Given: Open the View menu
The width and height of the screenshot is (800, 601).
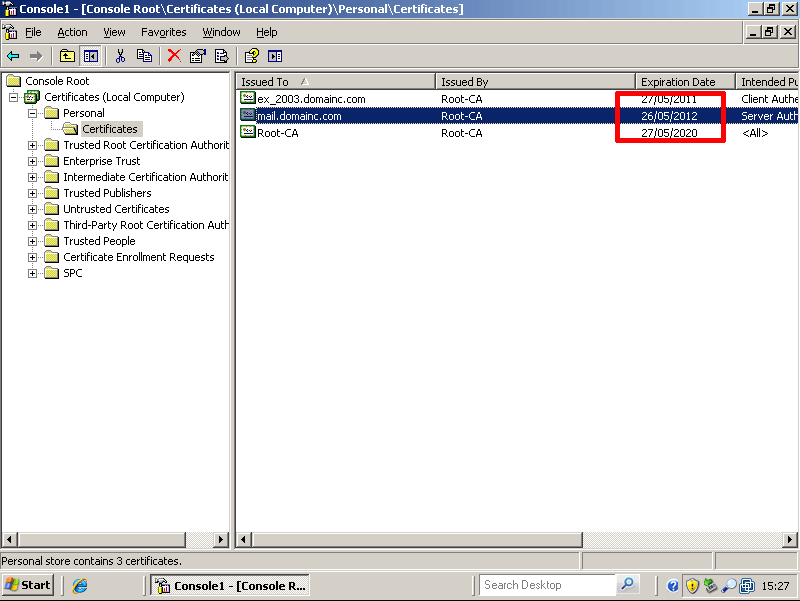Looking at the screenshot, I should click(x=114, y=32).
